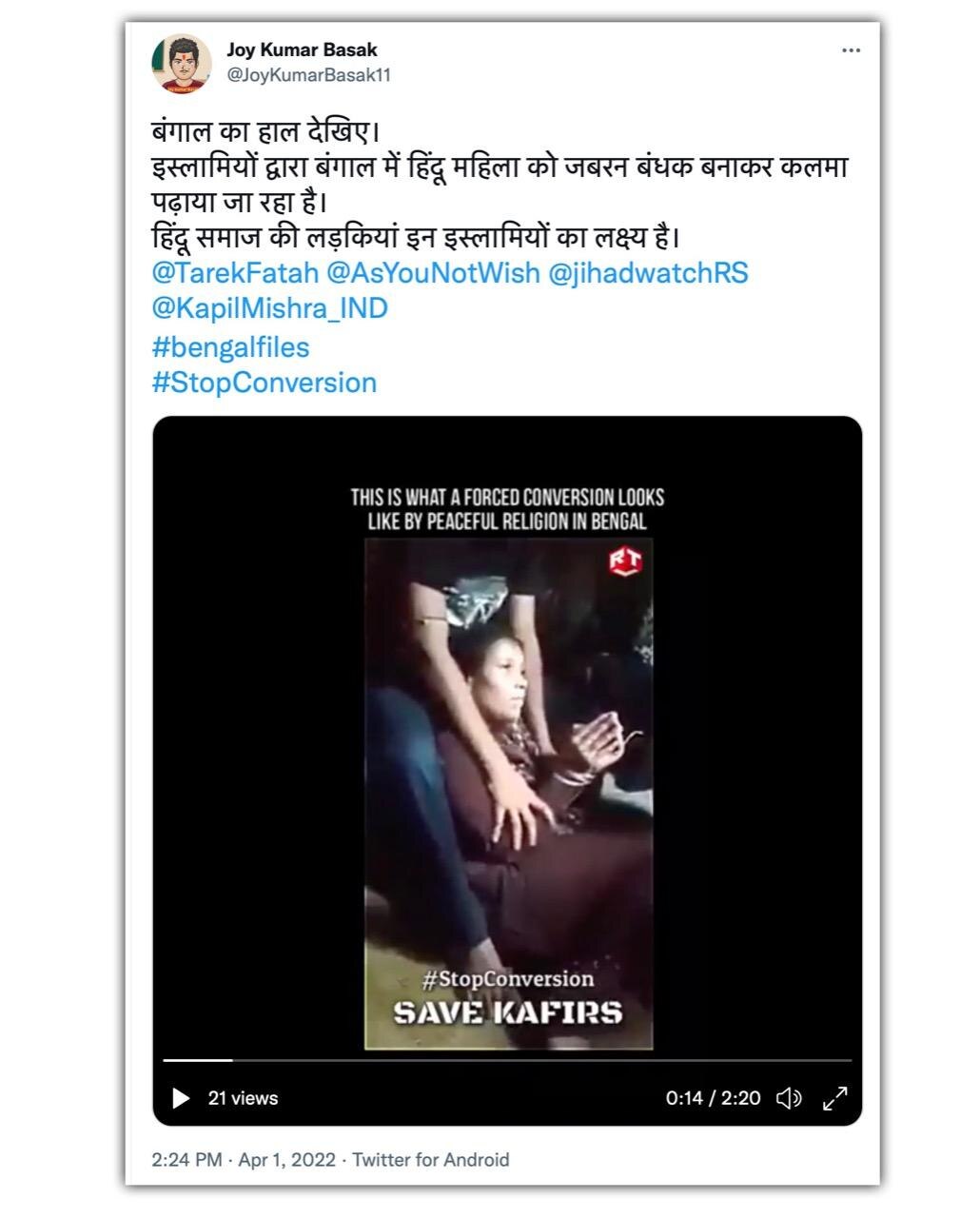This screenshot has width=980, height=1218.
Task: Click the #StopConversion hashtag in tweet text
Action: [264, 383]
